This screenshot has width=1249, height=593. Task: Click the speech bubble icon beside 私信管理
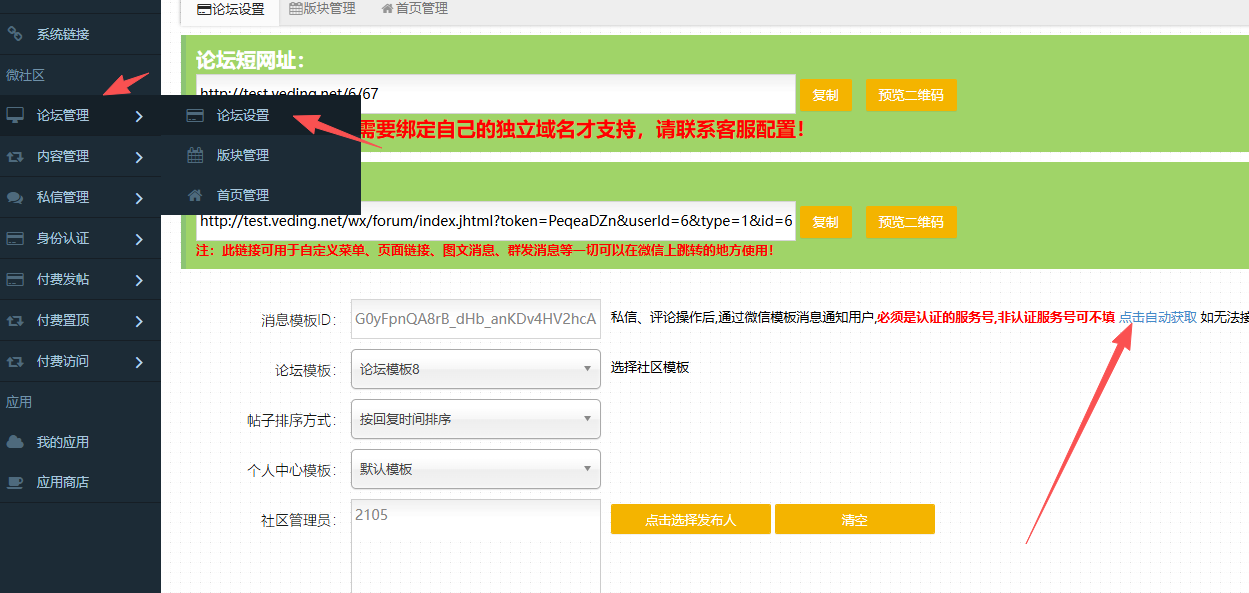point(15,197)
